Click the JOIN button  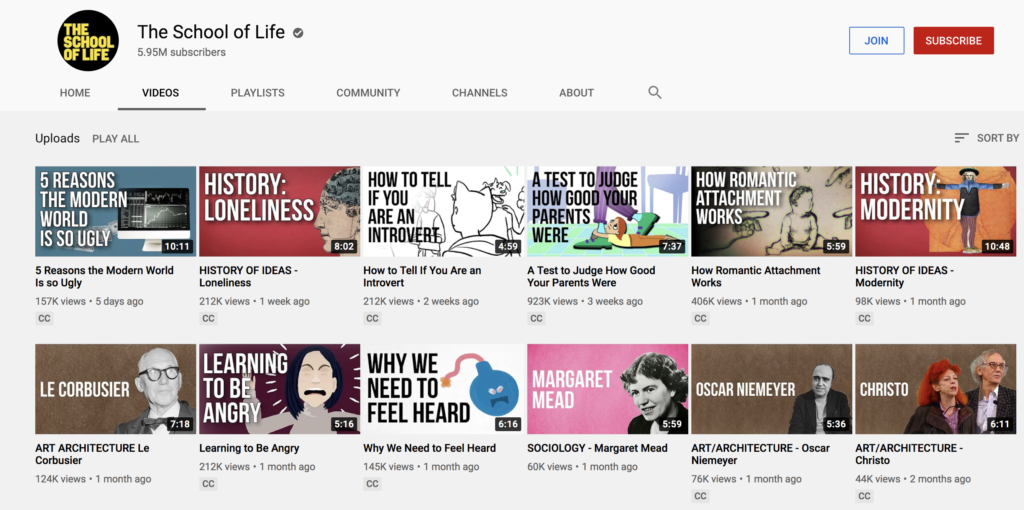[876, 40]
